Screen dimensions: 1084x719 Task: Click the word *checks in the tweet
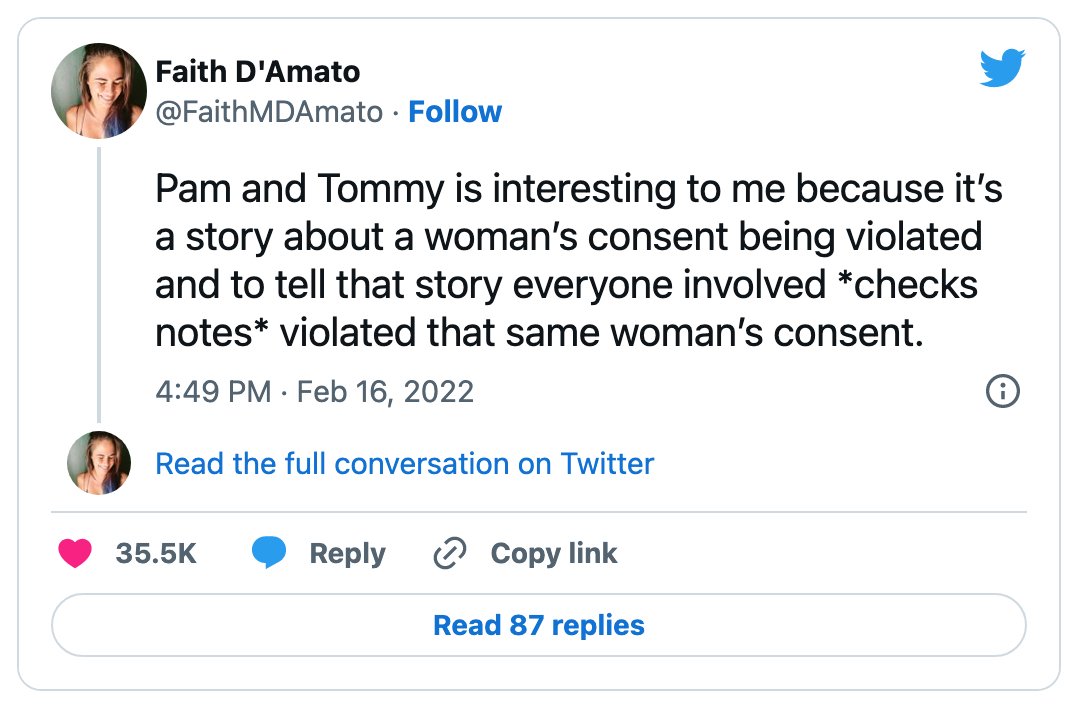point(907,284)
